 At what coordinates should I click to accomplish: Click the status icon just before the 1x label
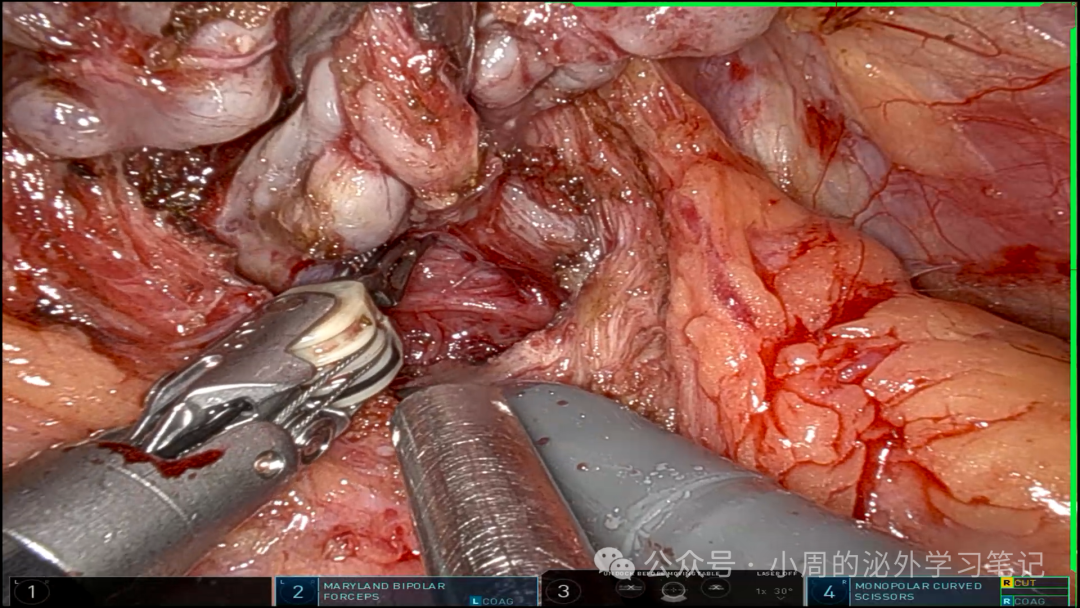tap(716, 588)
